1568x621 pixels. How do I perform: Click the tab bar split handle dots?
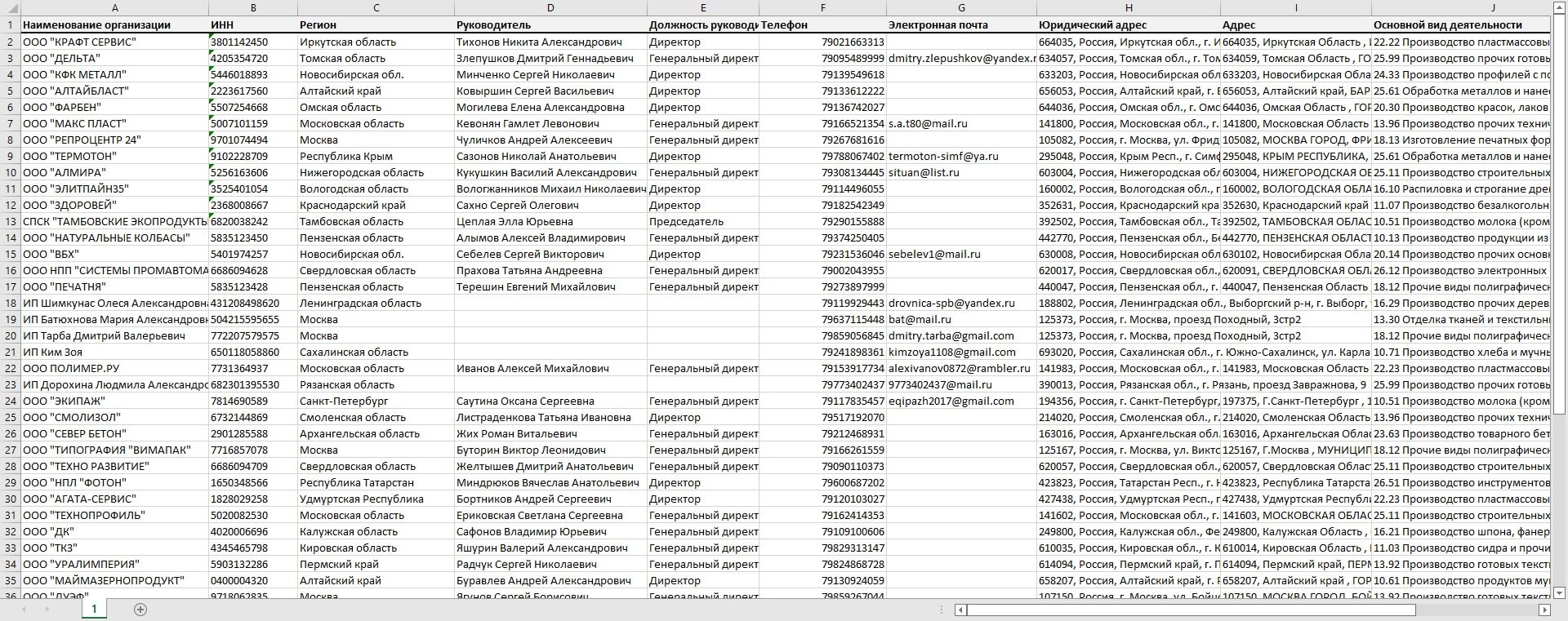[943, 610]
